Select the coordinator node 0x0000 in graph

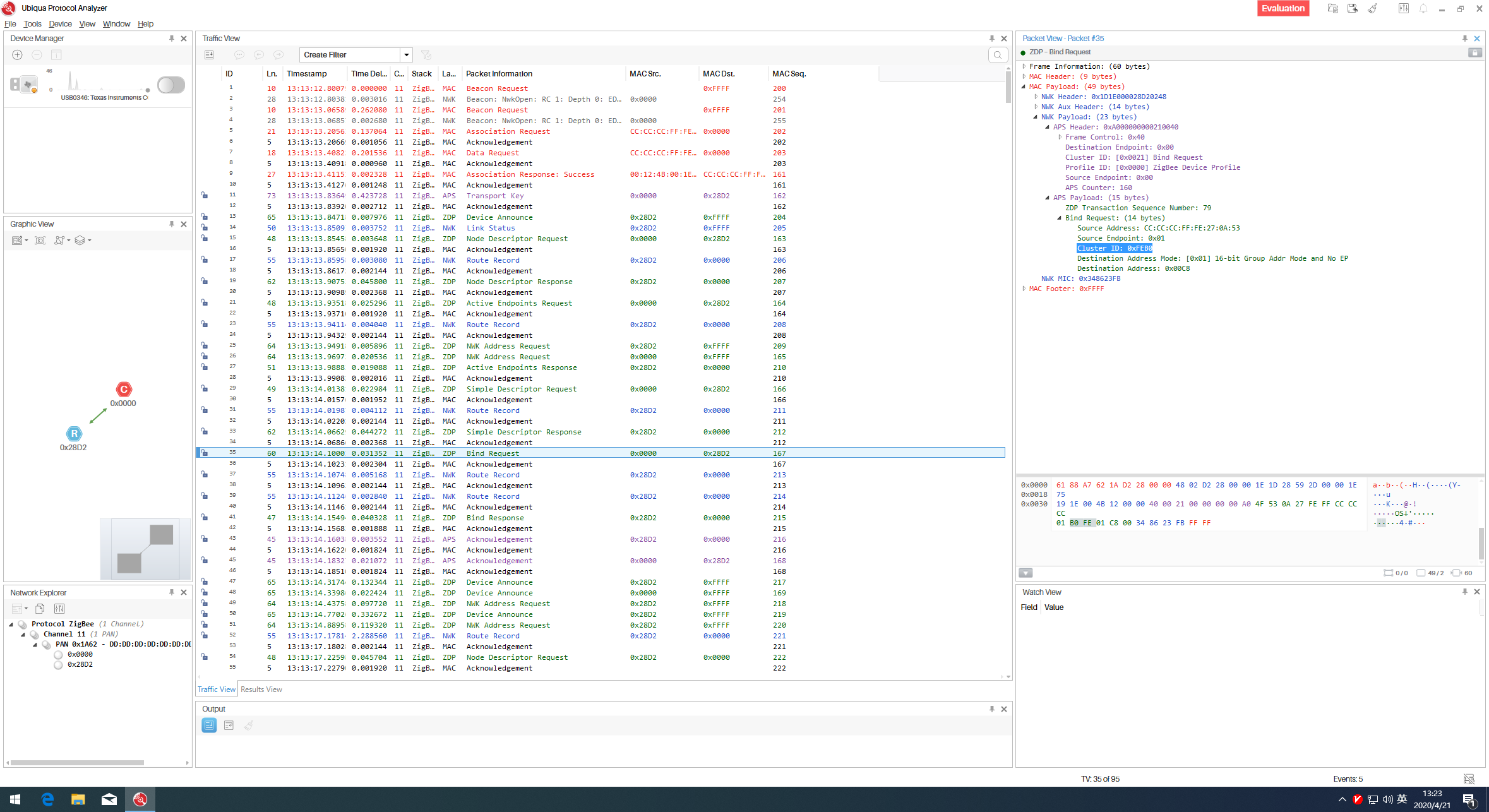coord(124,390)
